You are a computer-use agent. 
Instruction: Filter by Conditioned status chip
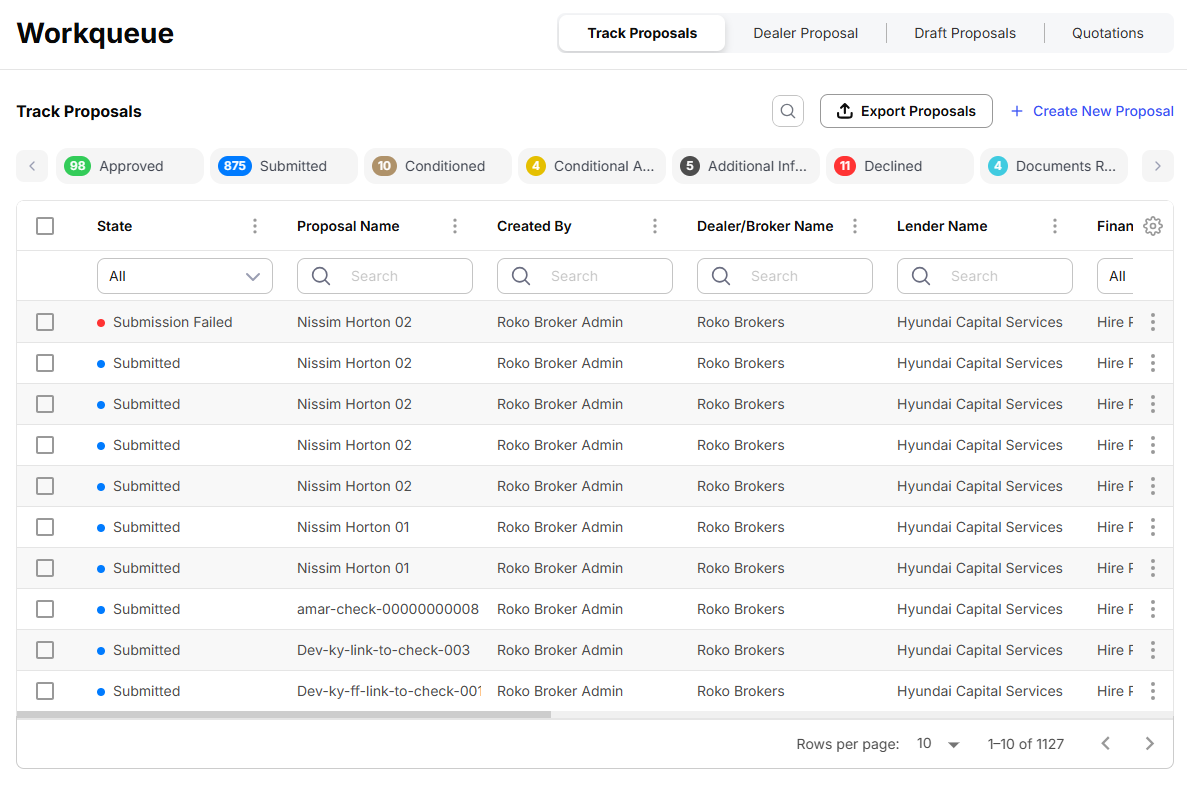(x=438, y=166)
